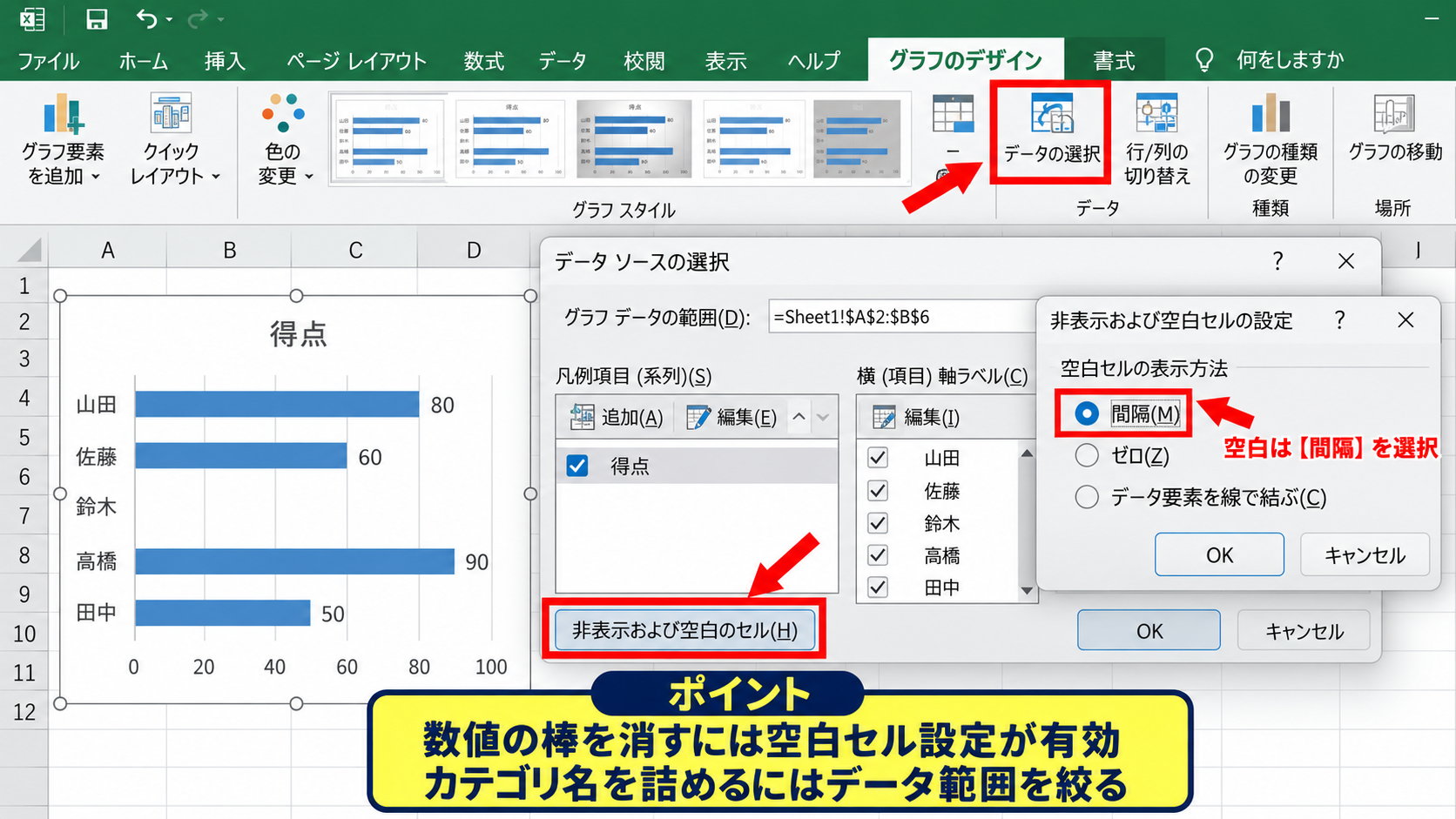Open グラフ要素を追加 menu
This screenshot has width=1456, height=819.
tap(63, 139)
